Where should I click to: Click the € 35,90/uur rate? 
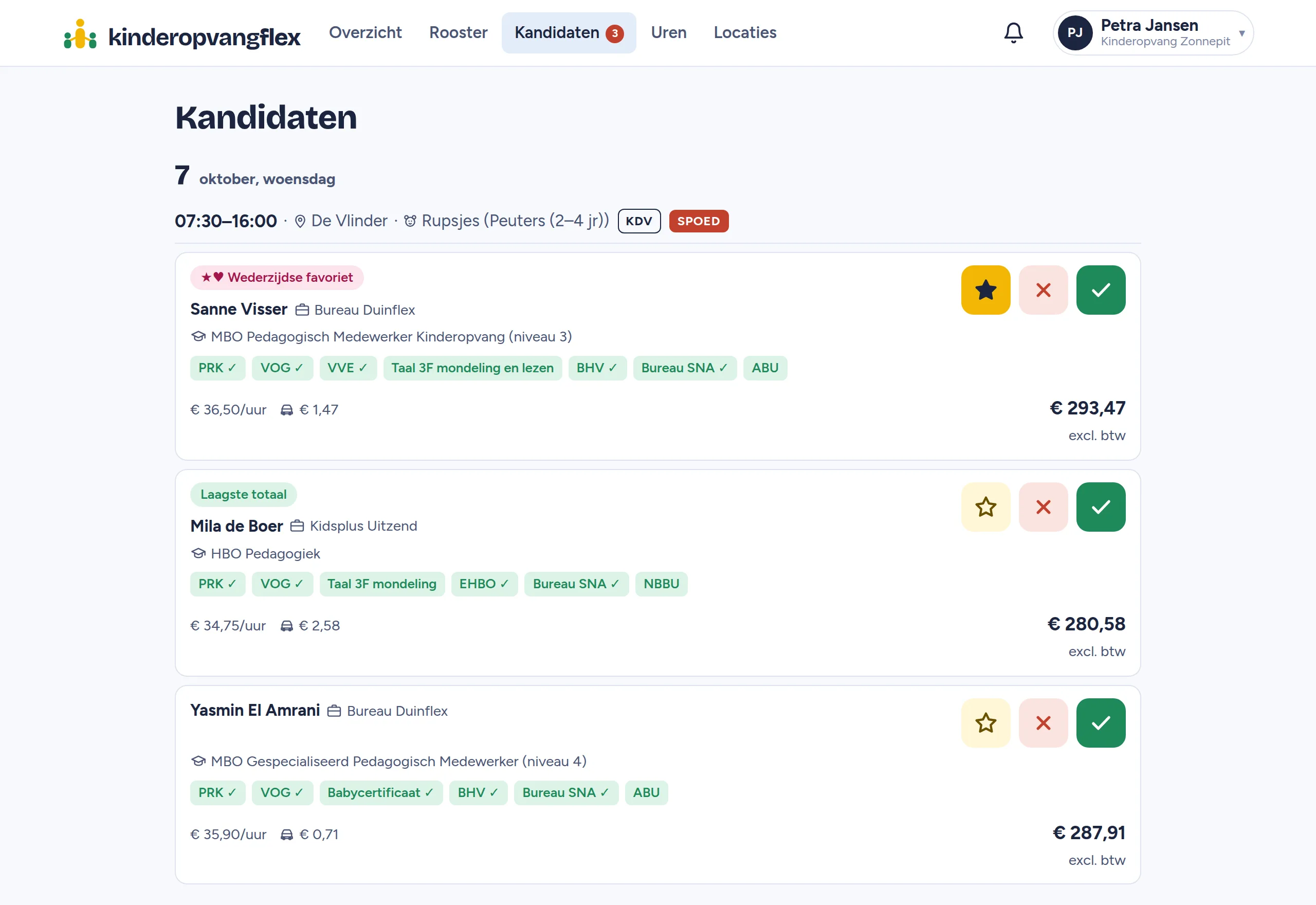click(228, 835)
